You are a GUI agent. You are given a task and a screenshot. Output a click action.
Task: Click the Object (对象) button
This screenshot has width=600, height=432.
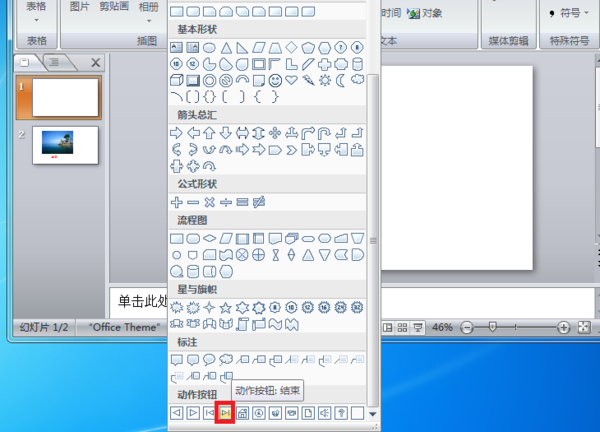426,13
